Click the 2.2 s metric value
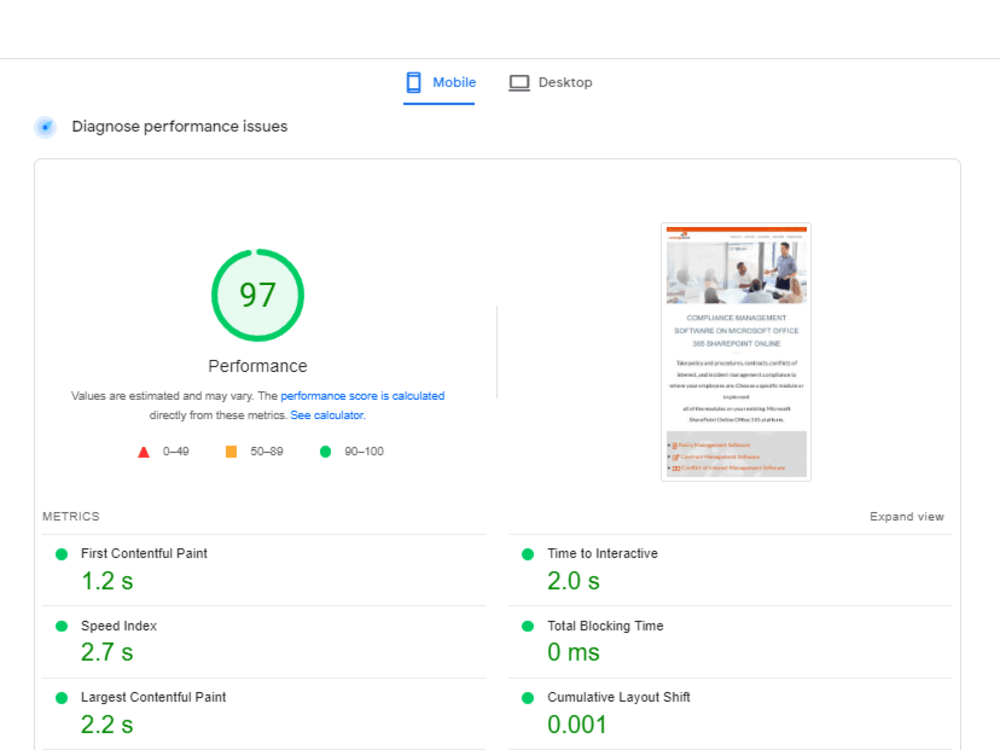Viewport: 1000px width, 750px height. (x=107, y=724)
